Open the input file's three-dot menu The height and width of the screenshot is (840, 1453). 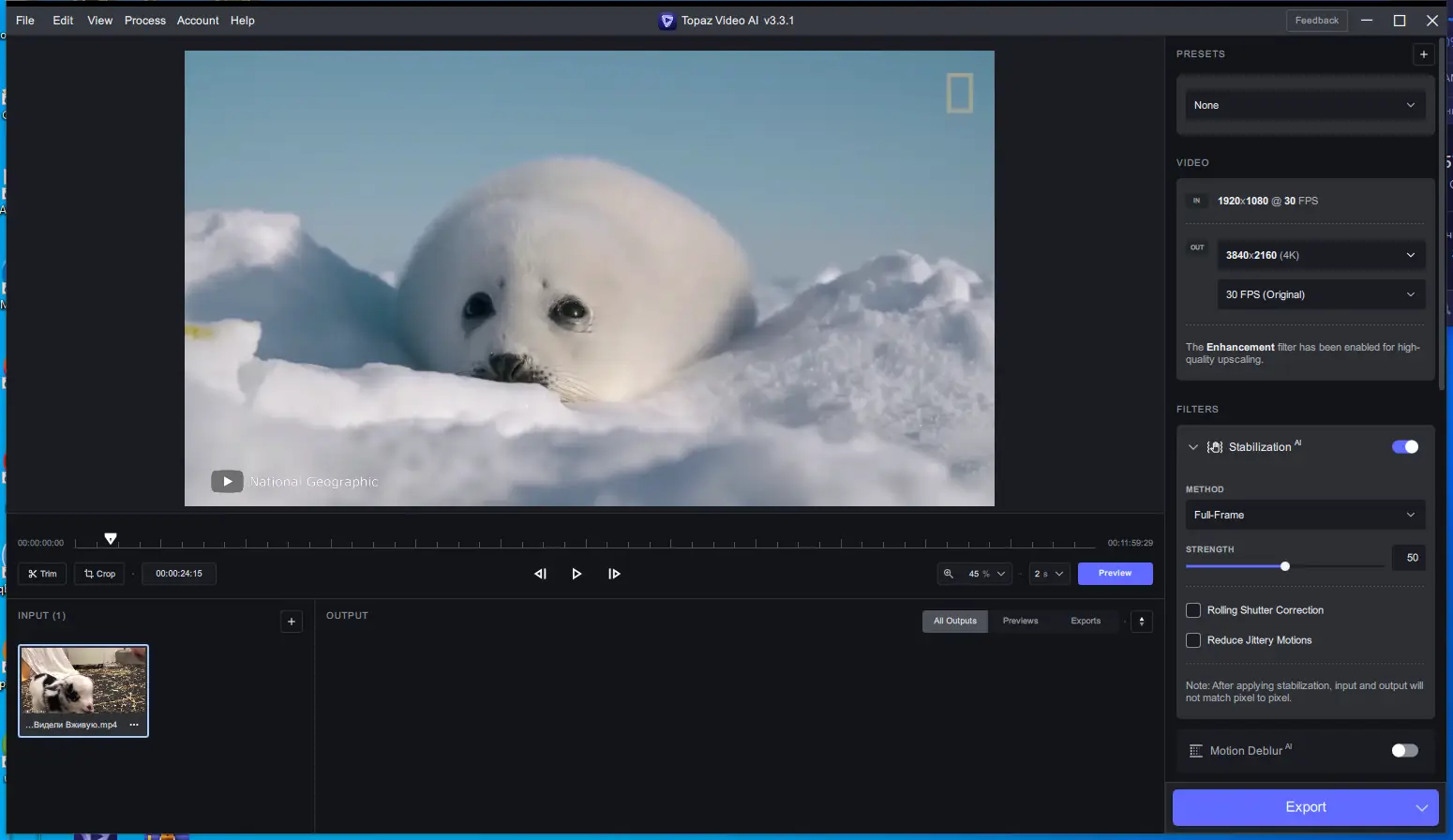click(x=134, y=725)
